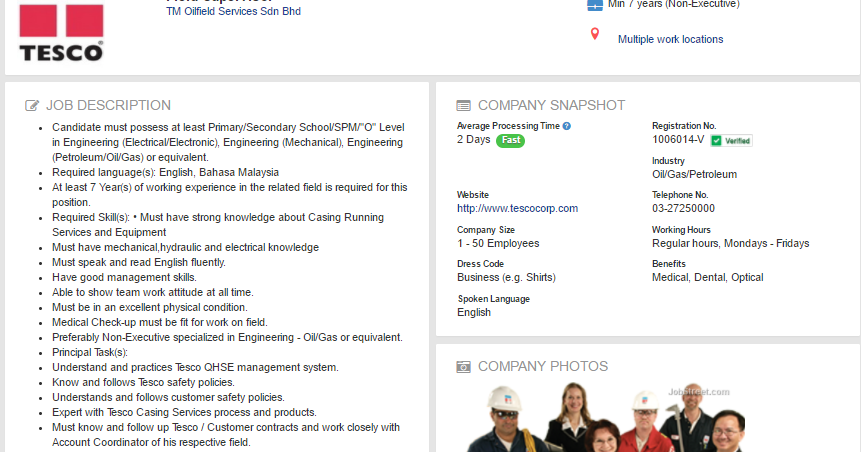The width and height of the screenshot is (861, 452).
Task: Click the 'English' spoken language value
Action: (474, 312)
